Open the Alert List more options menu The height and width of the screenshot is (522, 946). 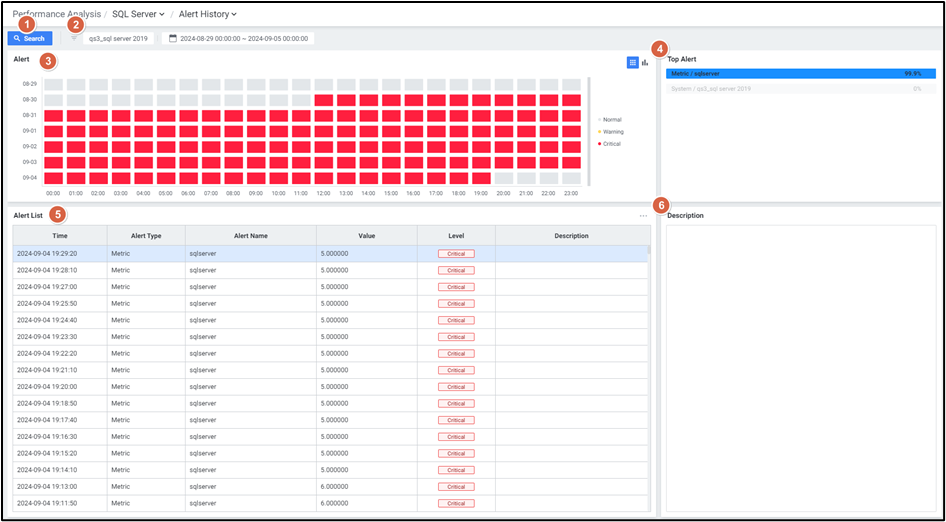pos(643,216)
